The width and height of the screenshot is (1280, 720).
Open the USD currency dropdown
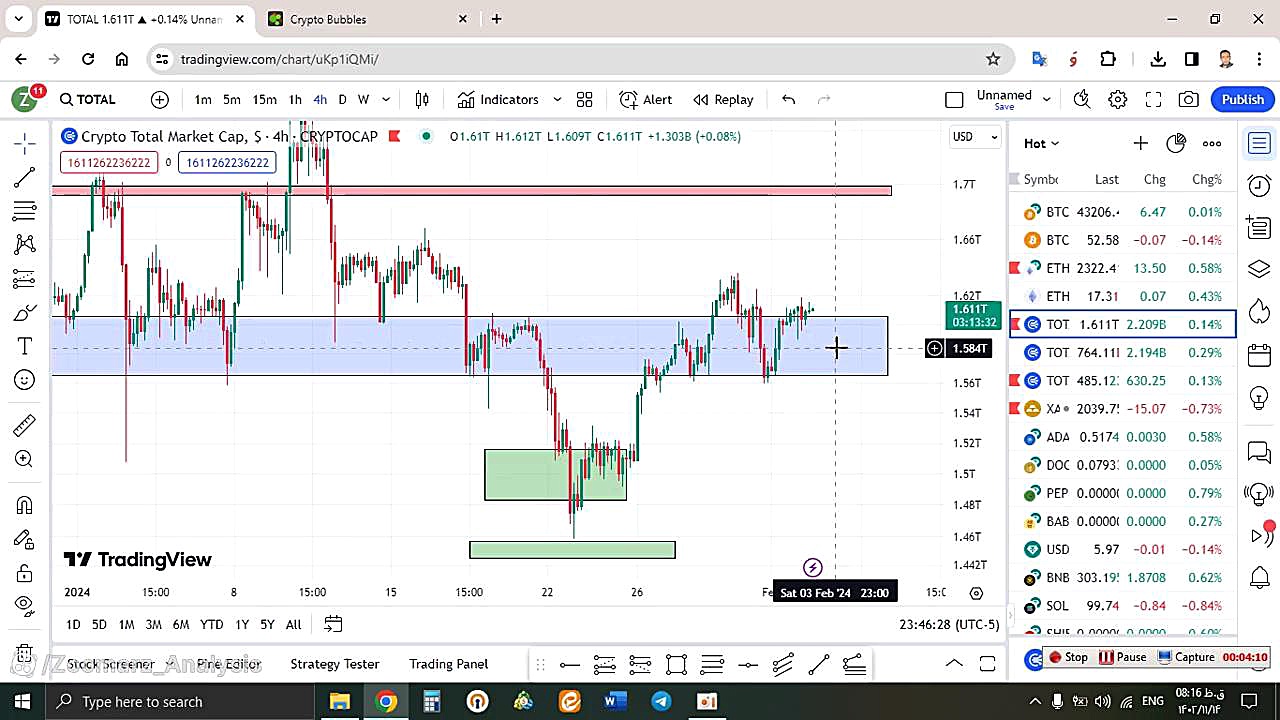tap(975, 136)
